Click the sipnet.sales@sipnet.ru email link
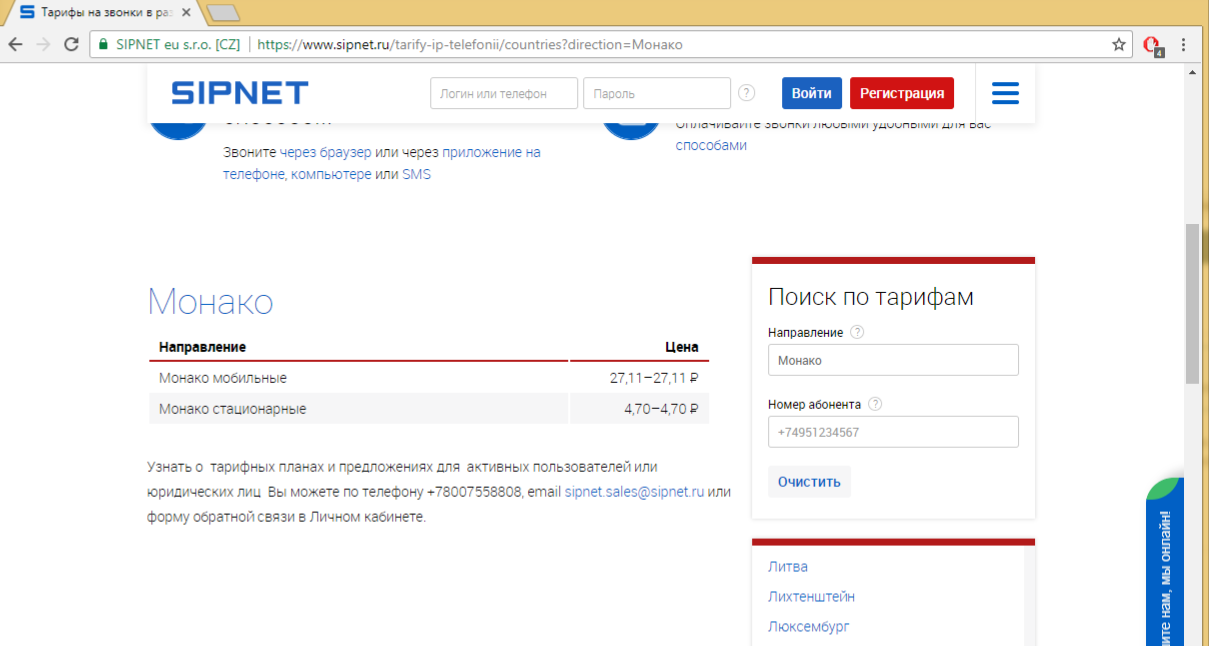 (x=635, y=492)
